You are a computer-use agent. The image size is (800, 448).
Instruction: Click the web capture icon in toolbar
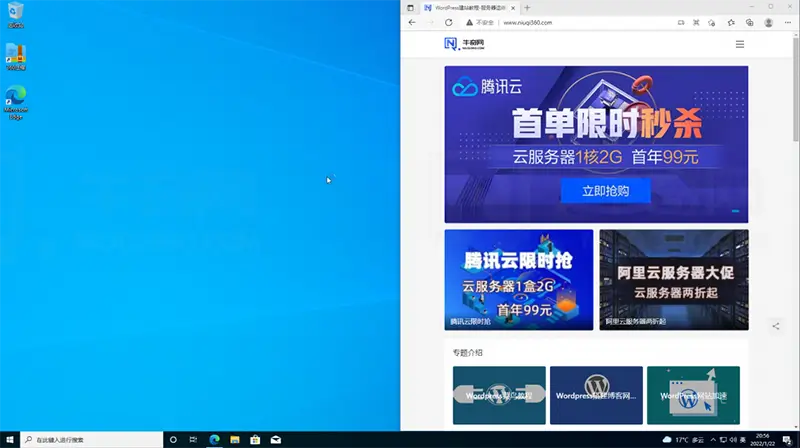[x=696, y=22]
